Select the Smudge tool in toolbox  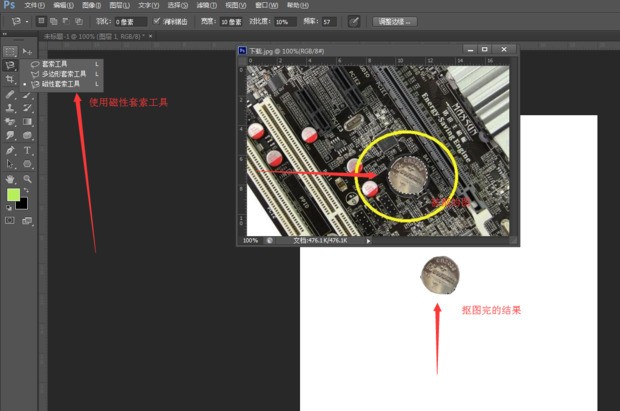pyautogui.click(x=10, y=135)
